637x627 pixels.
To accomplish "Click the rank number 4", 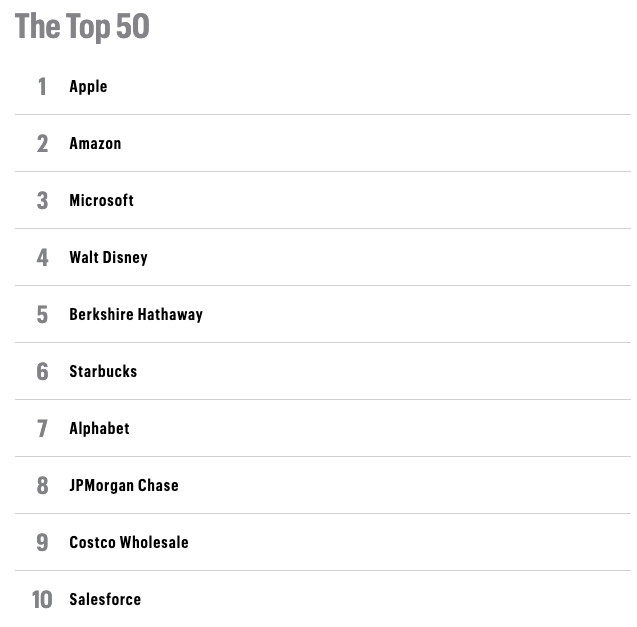I will (x=42, y=258).
